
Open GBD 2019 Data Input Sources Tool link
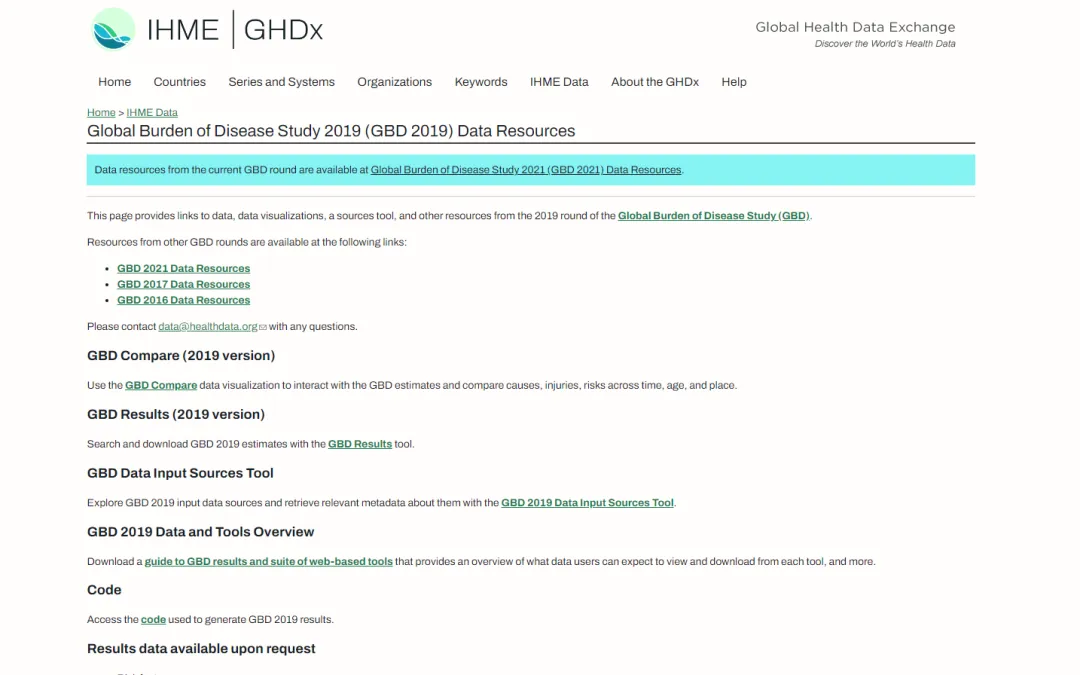pos(588,503)
